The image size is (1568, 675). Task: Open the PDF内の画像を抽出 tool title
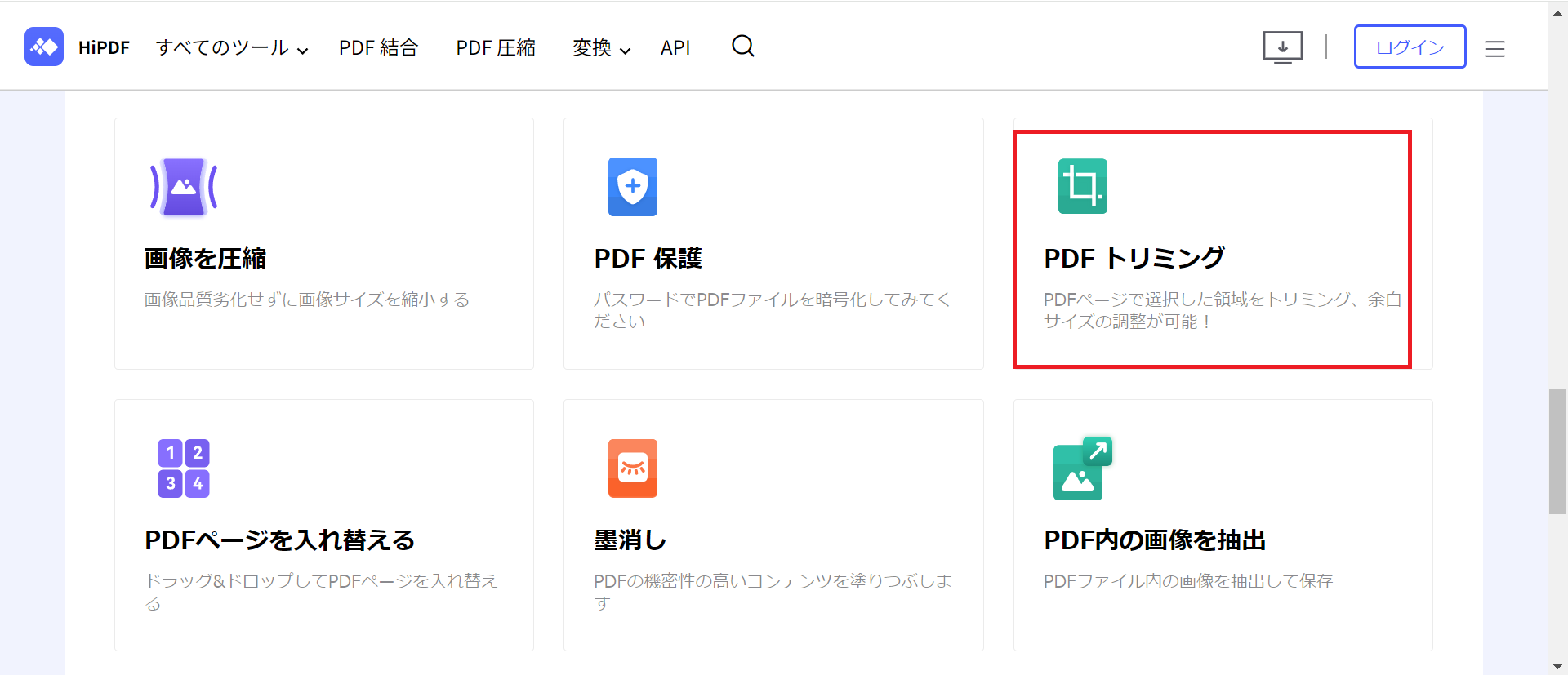click(1155, 540)
